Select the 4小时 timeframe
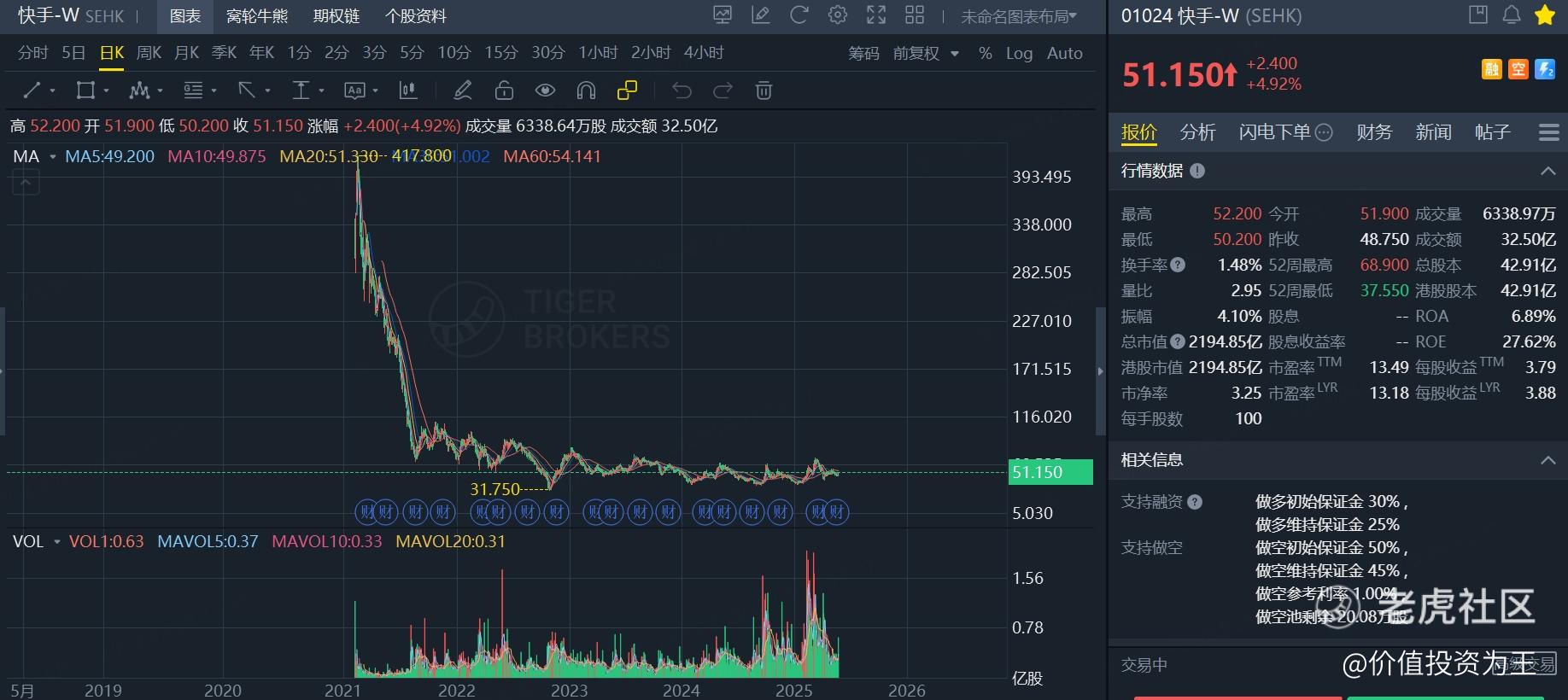 click(704, 53)
